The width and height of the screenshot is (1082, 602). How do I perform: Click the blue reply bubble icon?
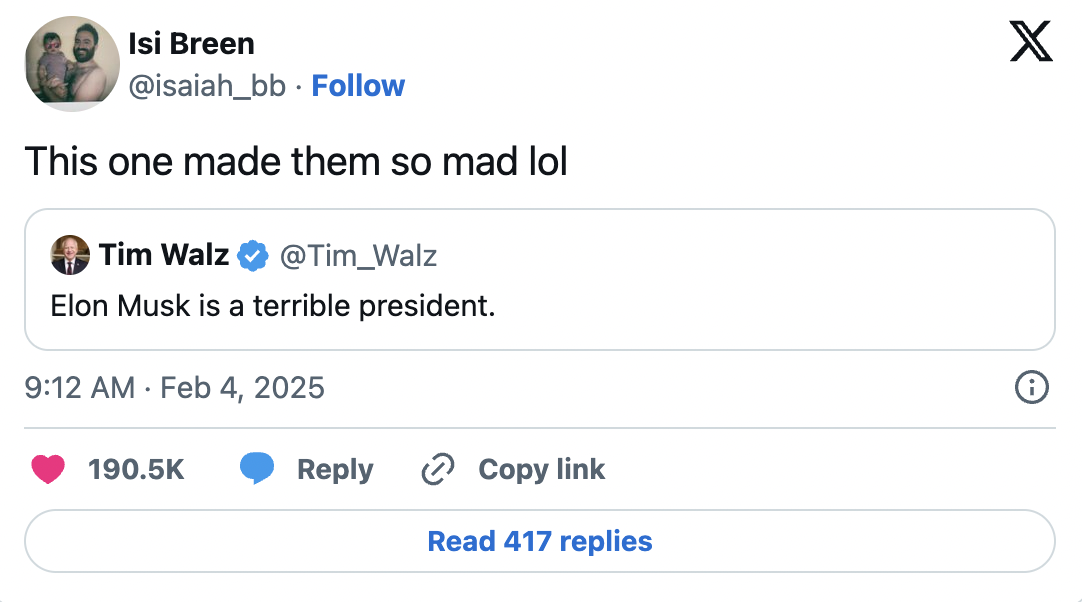(x=257, y=469)
